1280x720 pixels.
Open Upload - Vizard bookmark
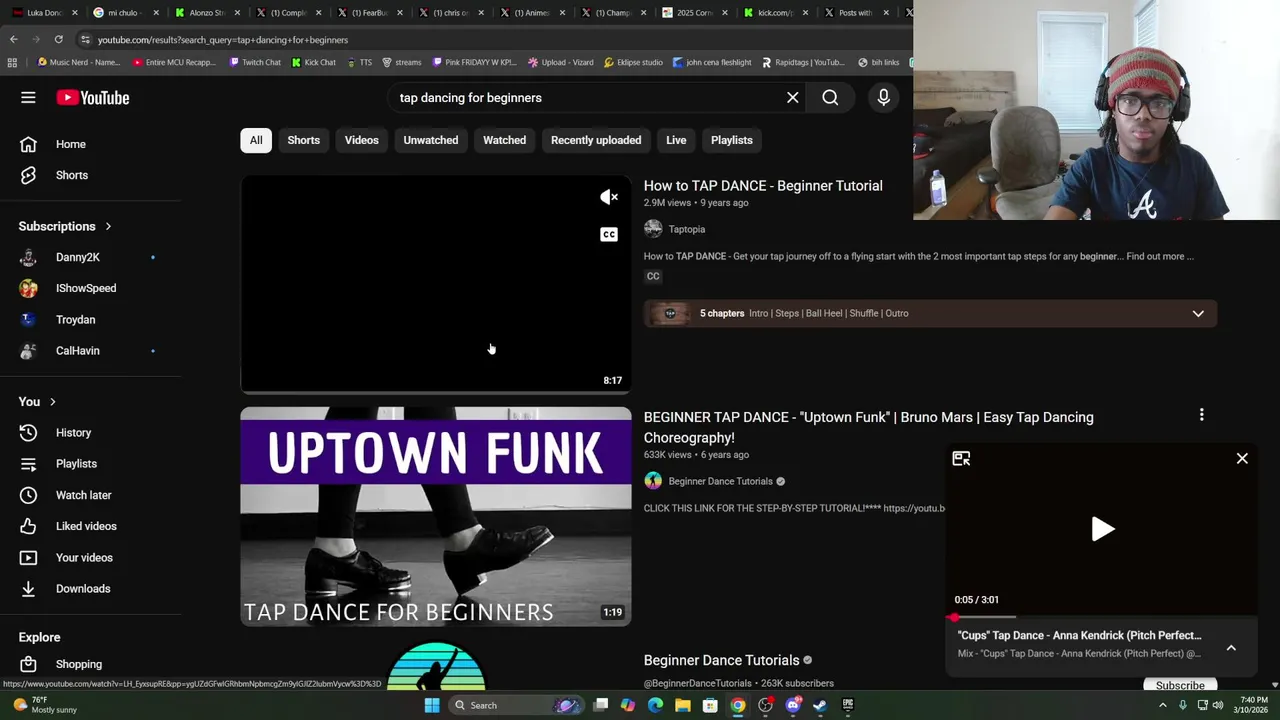tap(560, 62)
